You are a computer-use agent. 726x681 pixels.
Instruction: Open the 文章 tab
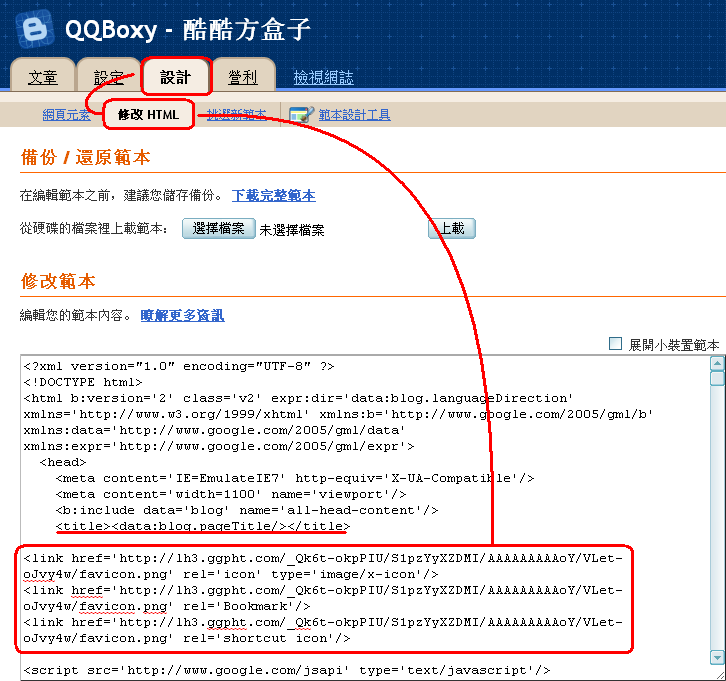pos(43,77)
